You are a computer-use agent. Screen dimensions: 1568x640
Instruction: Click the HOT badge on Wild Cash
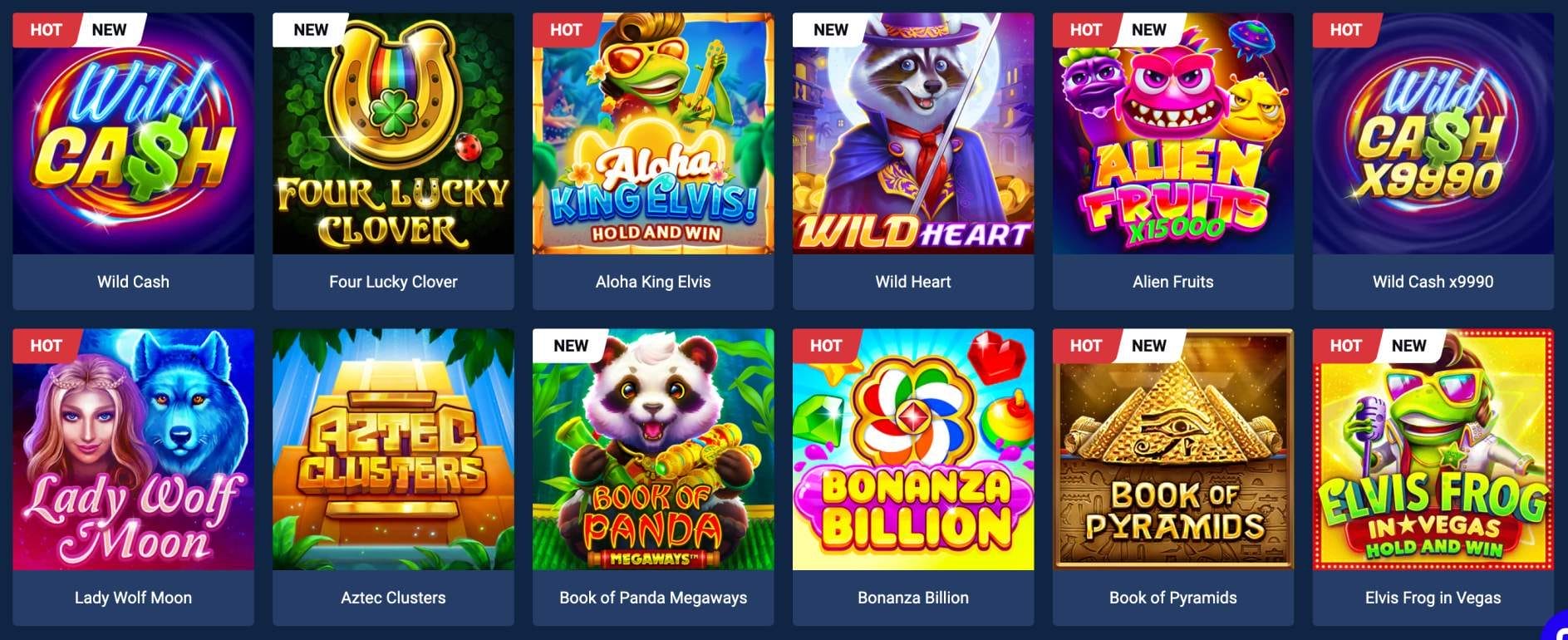[x=45, y=30]
